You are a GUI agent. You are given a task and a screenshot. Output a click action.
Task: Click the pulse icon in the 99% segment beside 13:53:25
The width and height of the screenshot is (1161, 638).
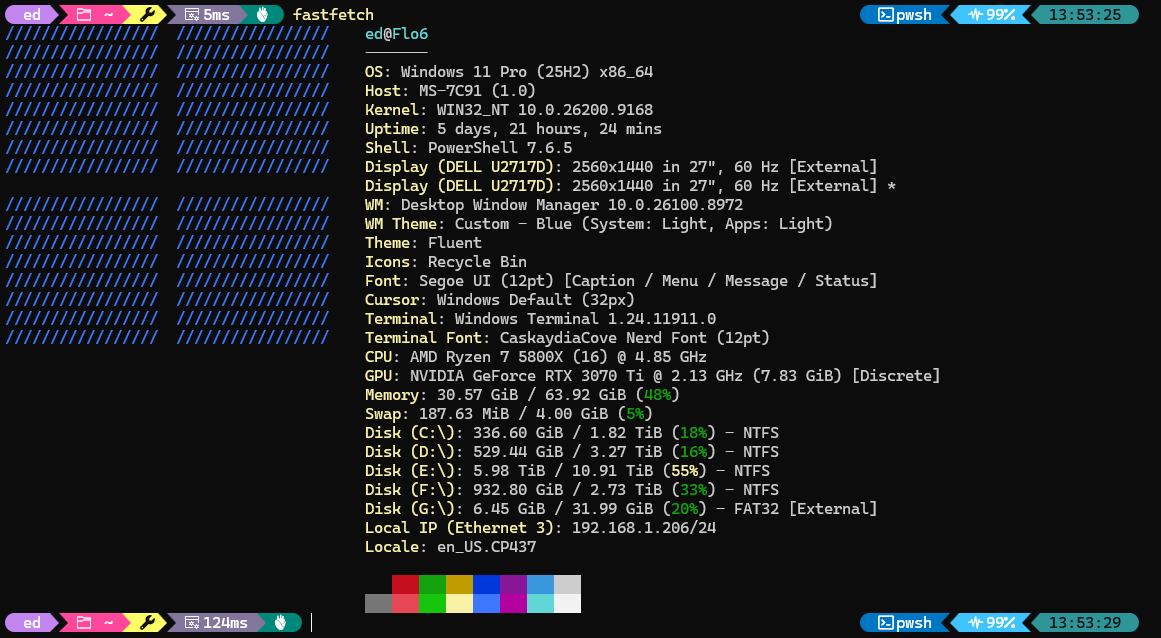pos(976,15)
